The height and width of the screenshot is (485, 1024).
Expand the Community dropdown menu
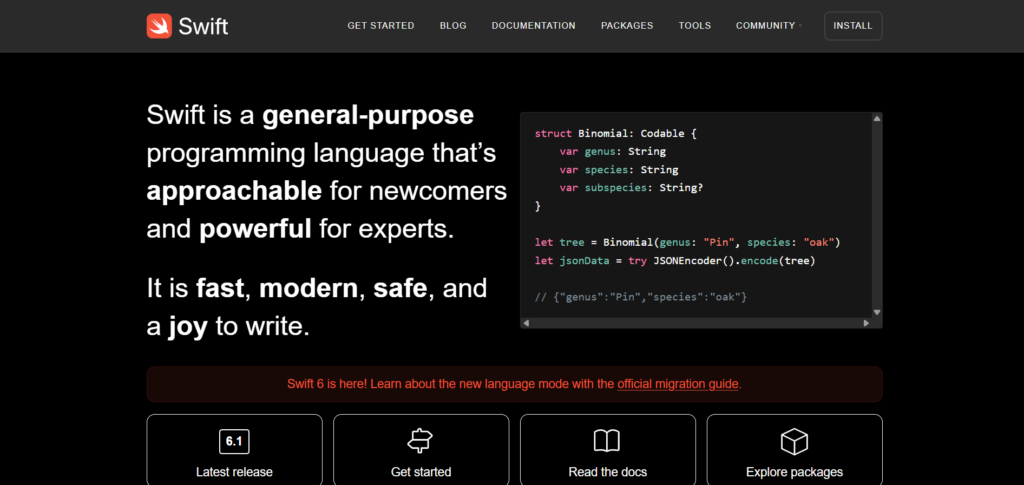tap(769, 26)
